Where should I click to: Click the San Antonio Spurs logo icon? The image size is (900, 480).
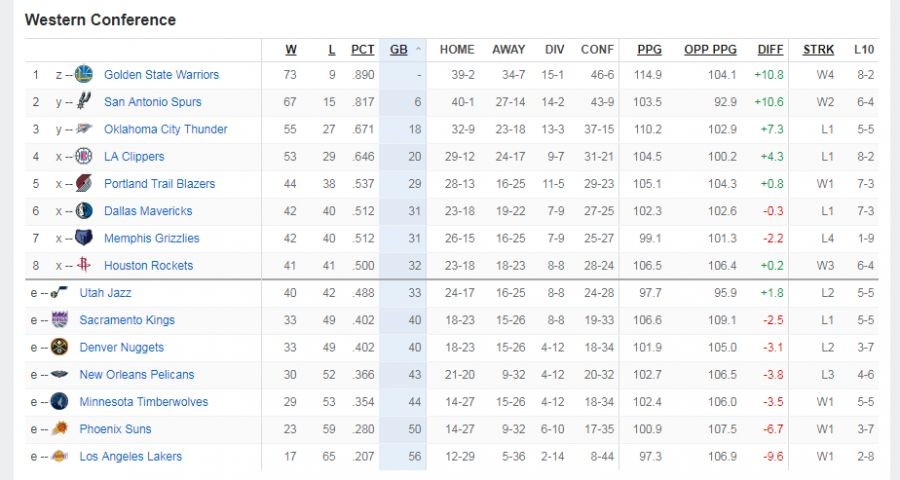coord(83,101)
